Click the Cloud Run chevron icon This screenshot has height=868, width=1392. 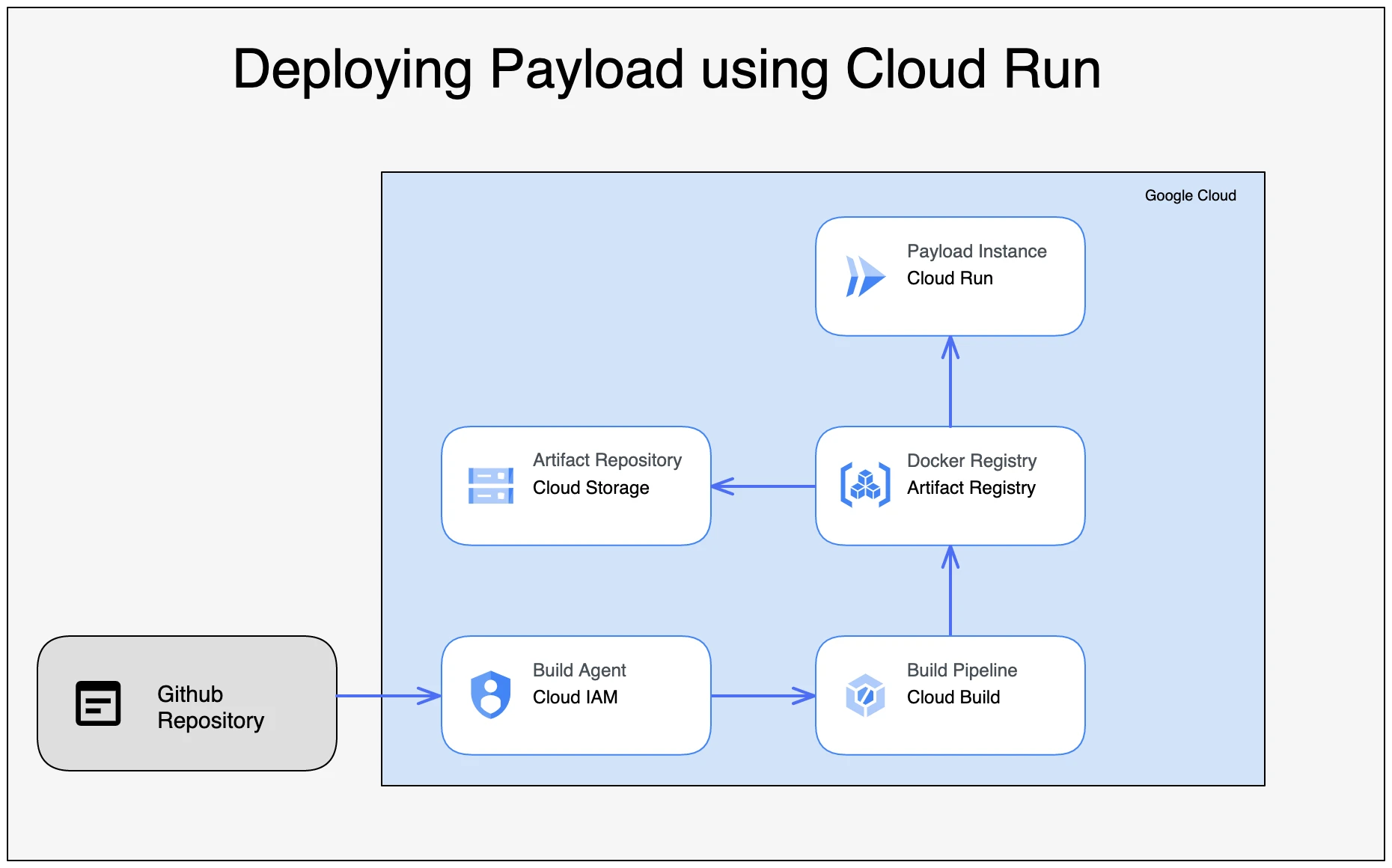(x=864, y=276)
